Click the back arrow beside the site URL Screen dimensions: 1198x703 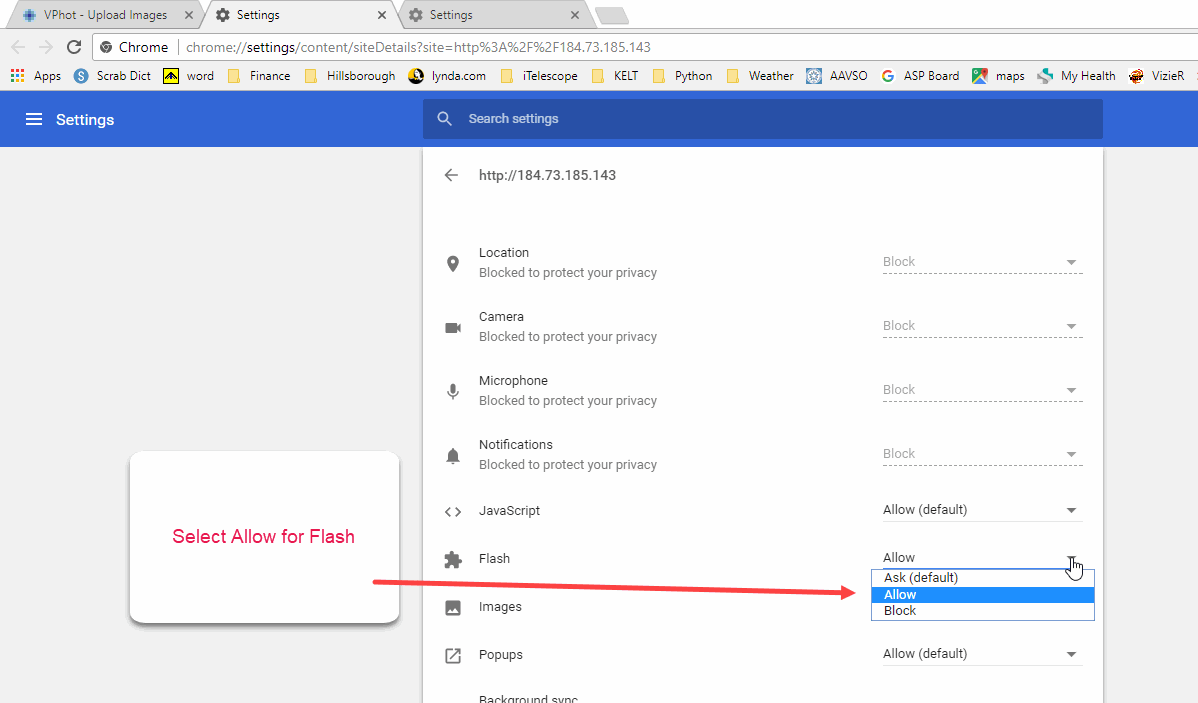tap(451, 175)
